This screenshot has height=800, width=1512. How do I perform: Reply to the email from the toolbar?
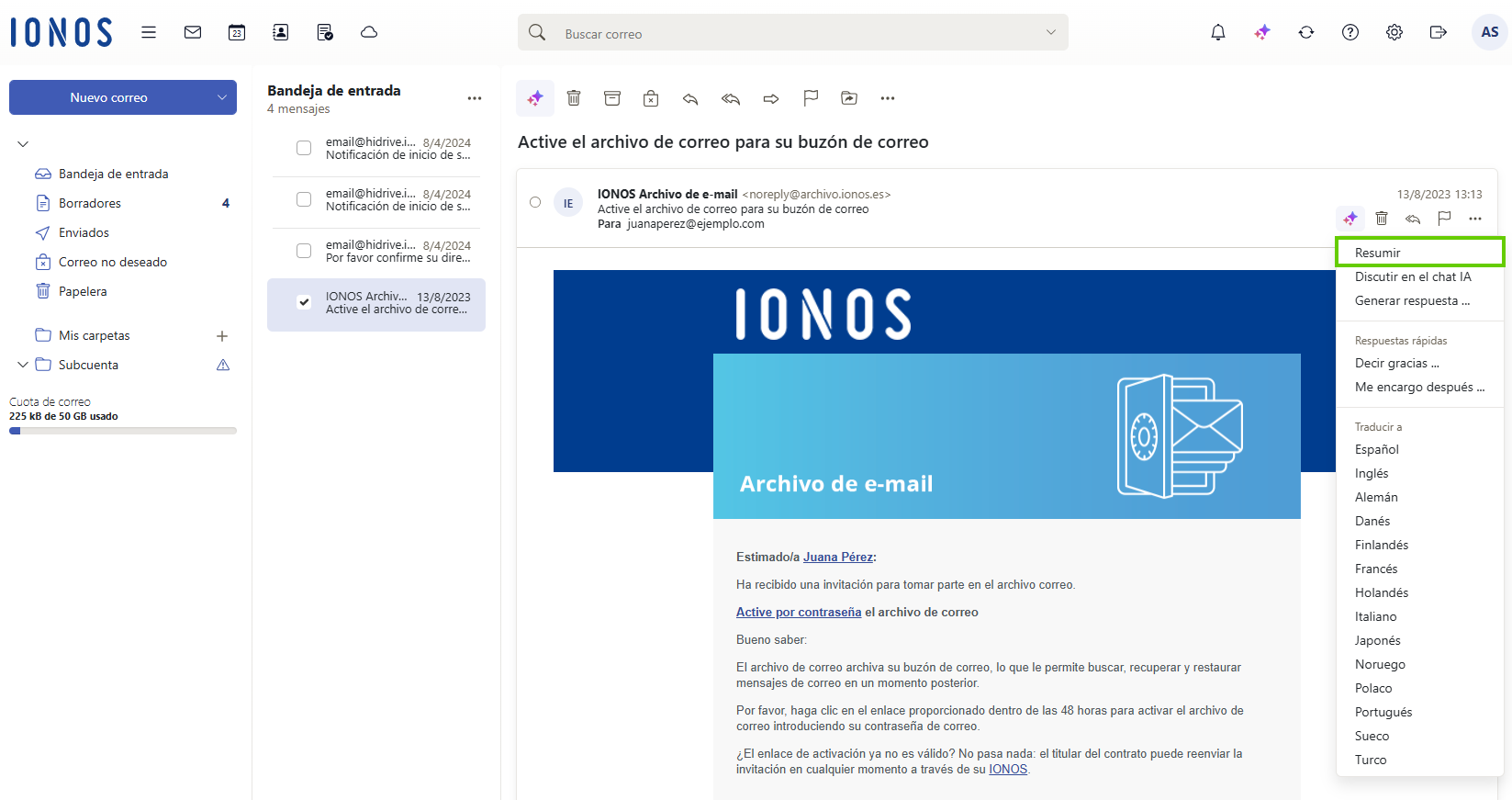(x=690, y=98)
